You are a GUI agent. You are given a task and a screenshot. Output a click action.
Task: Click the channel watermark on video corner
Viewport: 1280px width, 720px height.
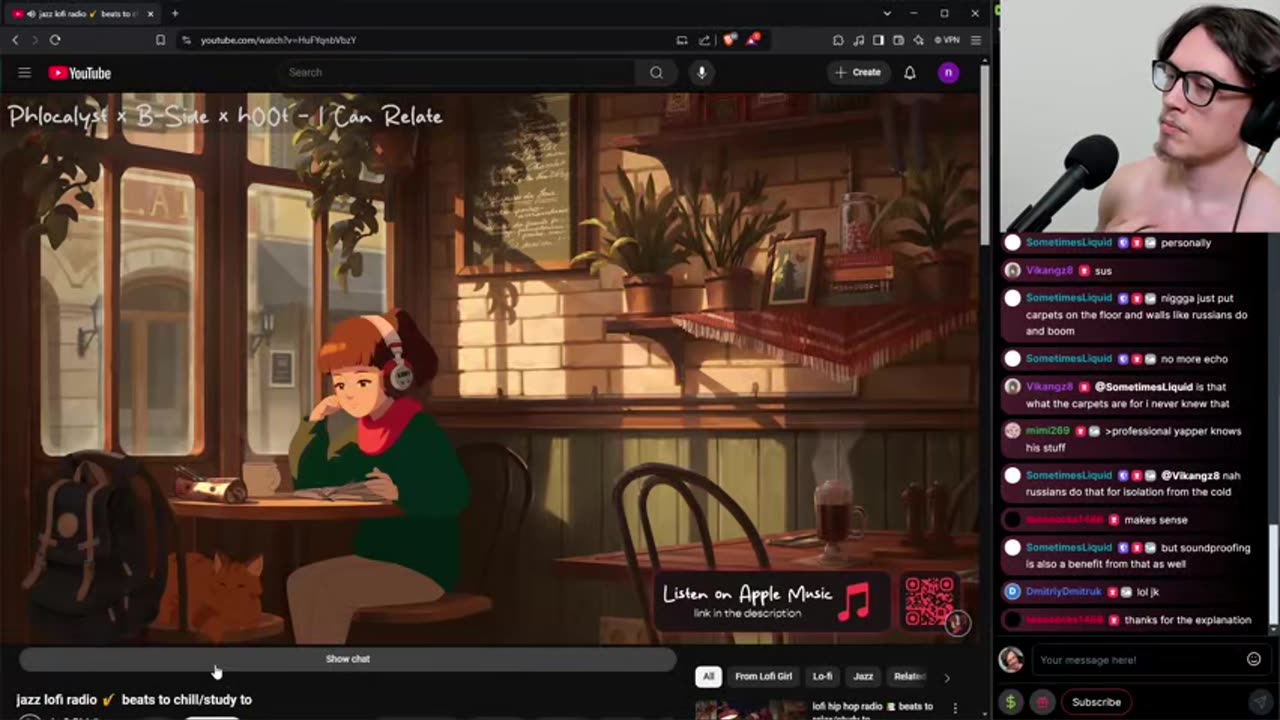point(957,623)
